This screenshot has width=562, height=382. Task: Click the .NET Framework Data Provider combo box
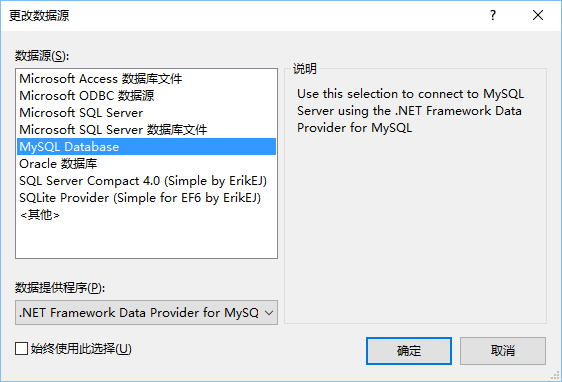pos(146,313)
